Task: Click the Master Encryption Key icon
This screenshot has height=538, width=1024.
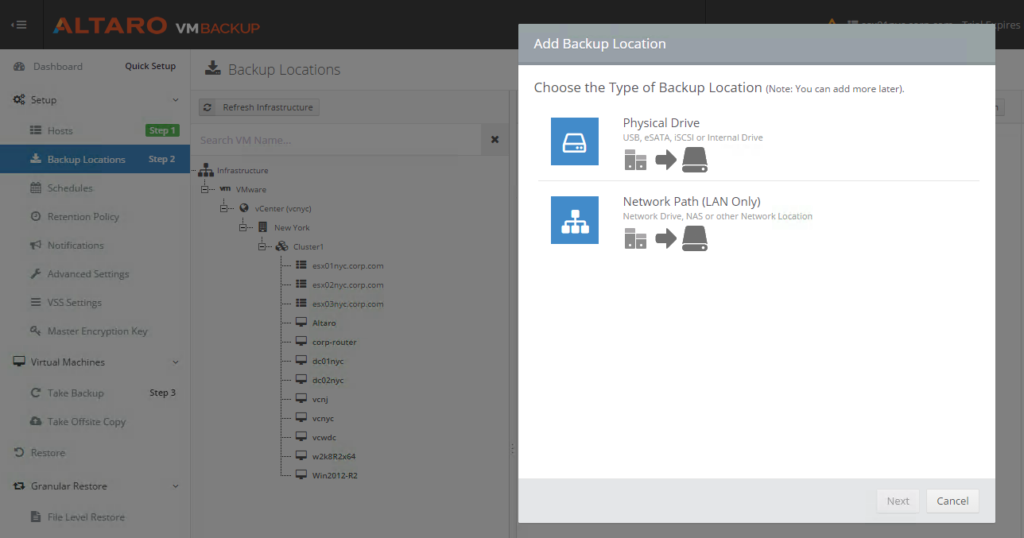Action: click(35, 331)
